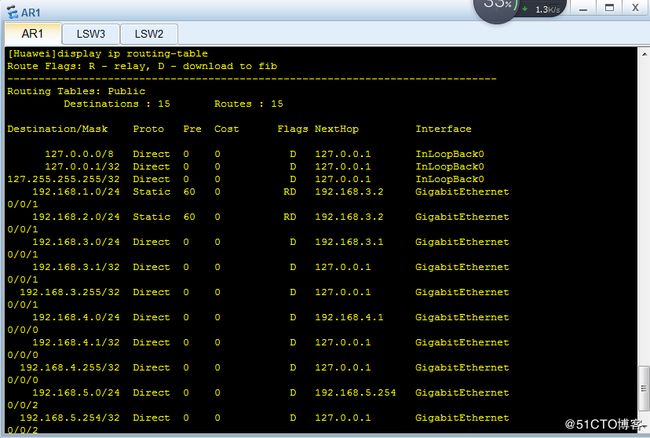Click destination 192.168.1.0/24
650x438 pixels.
[x=76, y=192]
